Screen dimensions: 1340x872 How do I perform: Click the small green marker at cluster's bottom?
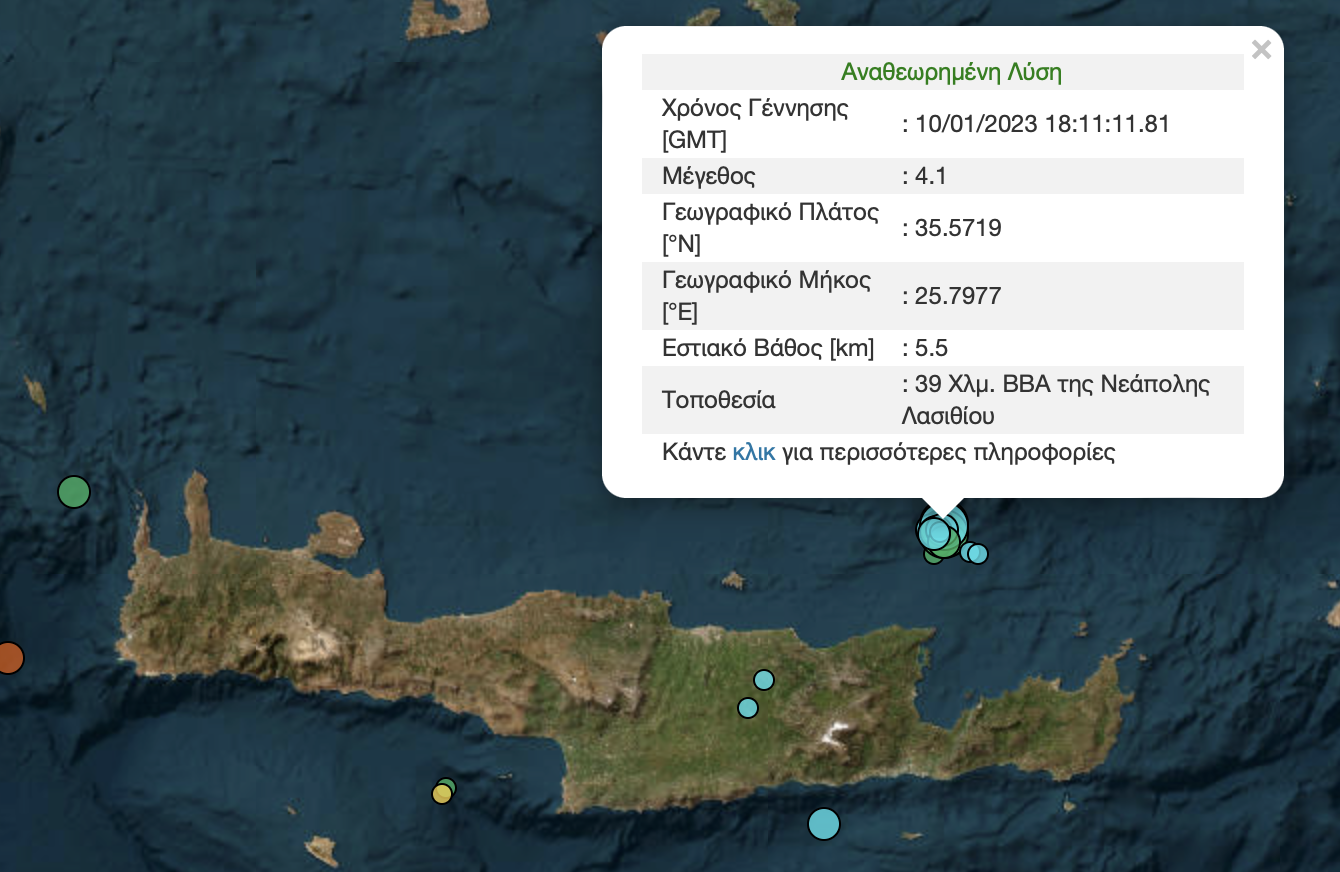933,556
